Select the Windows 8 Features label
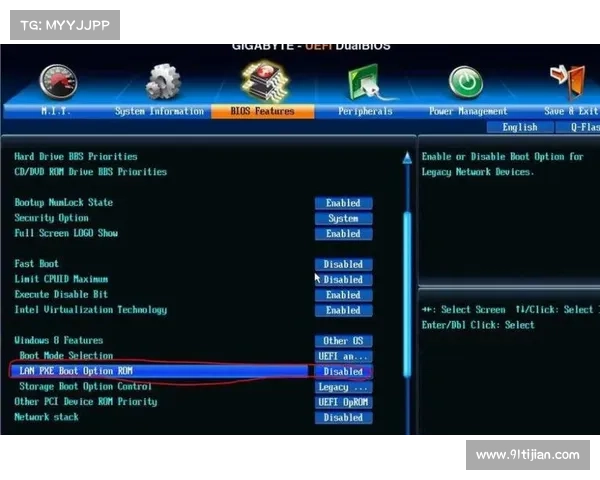The width and height of the screenshot is (600, 480). click(x=59, y=340)
